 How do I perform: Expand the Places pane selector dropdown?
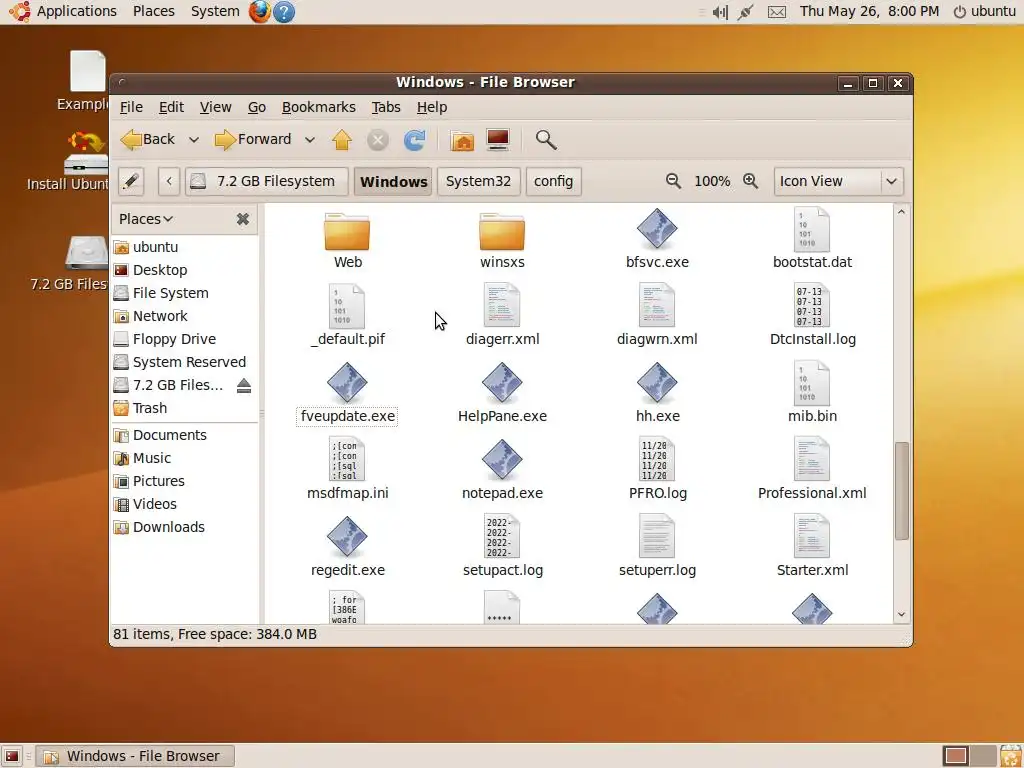point(146,219)
